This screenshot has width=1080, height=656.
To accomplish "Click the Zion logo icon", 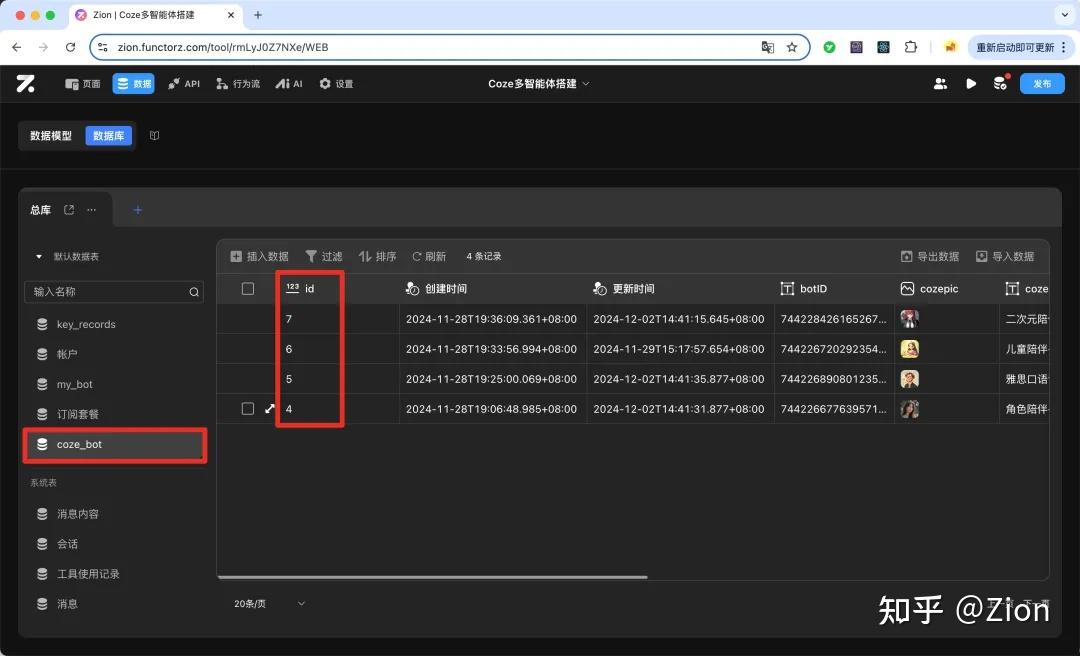I will tap(25, 84).
